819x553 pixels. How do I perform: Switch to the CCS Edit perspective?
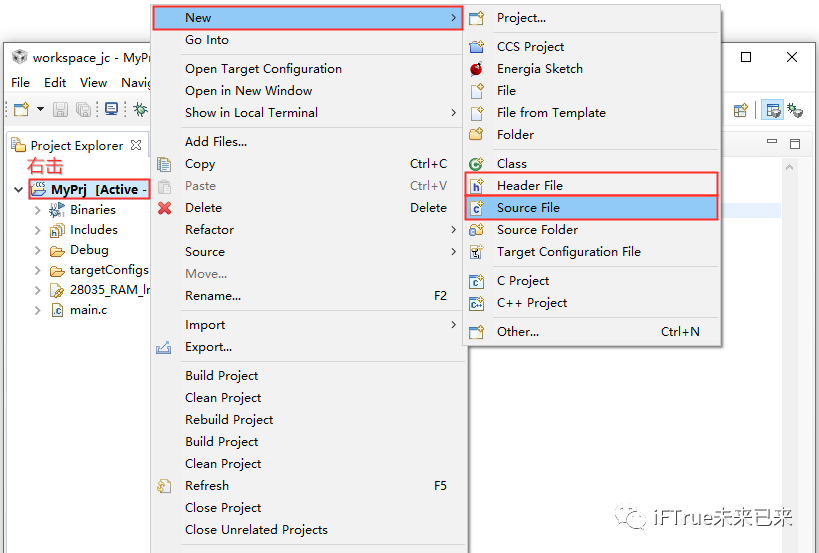772,109
